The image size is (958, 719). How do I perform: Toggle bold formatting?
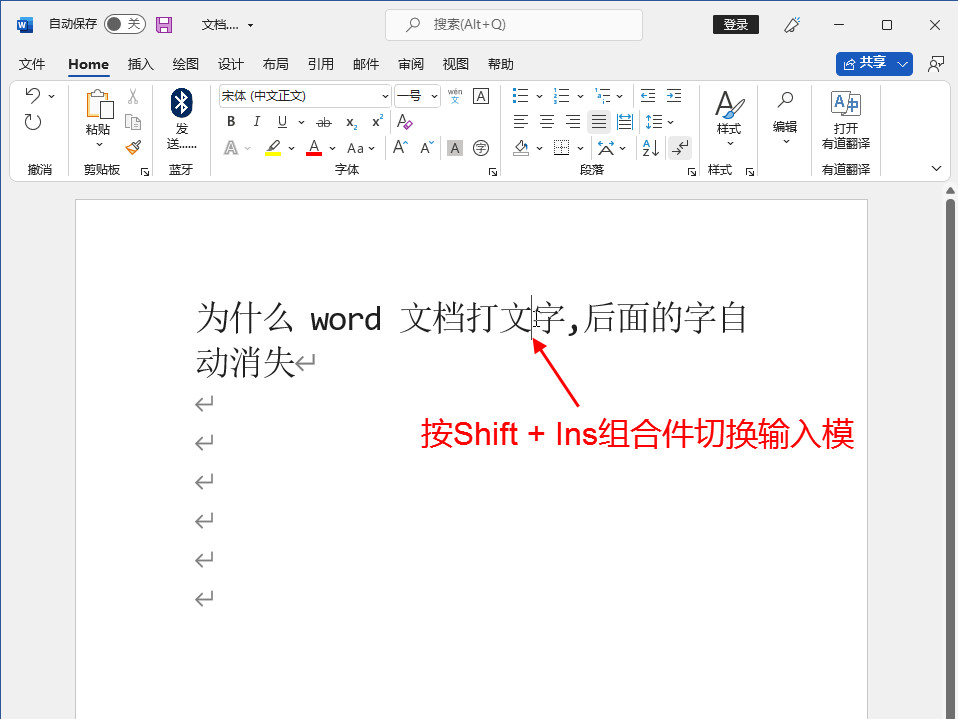(x=231, y=122)
